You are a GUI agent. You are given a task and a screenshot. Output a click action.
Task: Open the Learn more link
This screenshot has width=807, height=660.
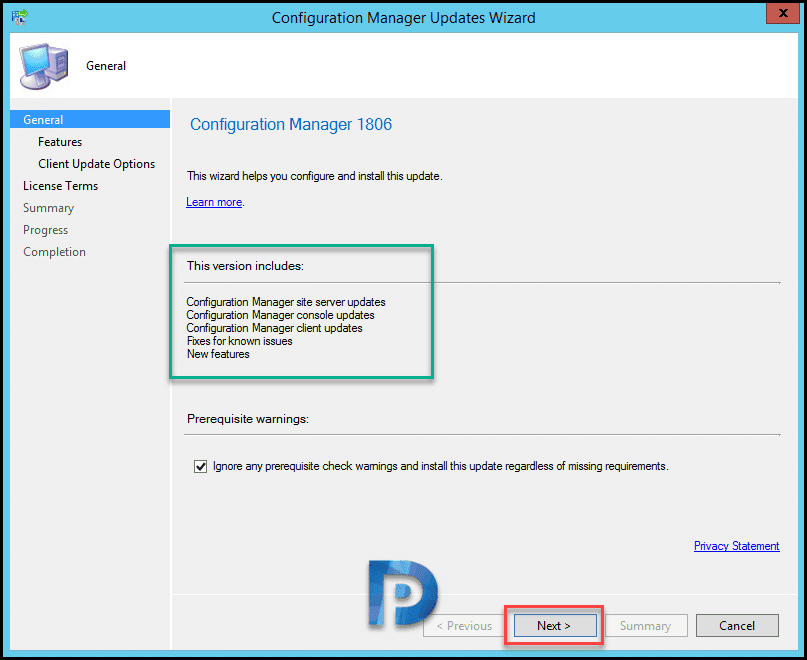tap(214, 202)
